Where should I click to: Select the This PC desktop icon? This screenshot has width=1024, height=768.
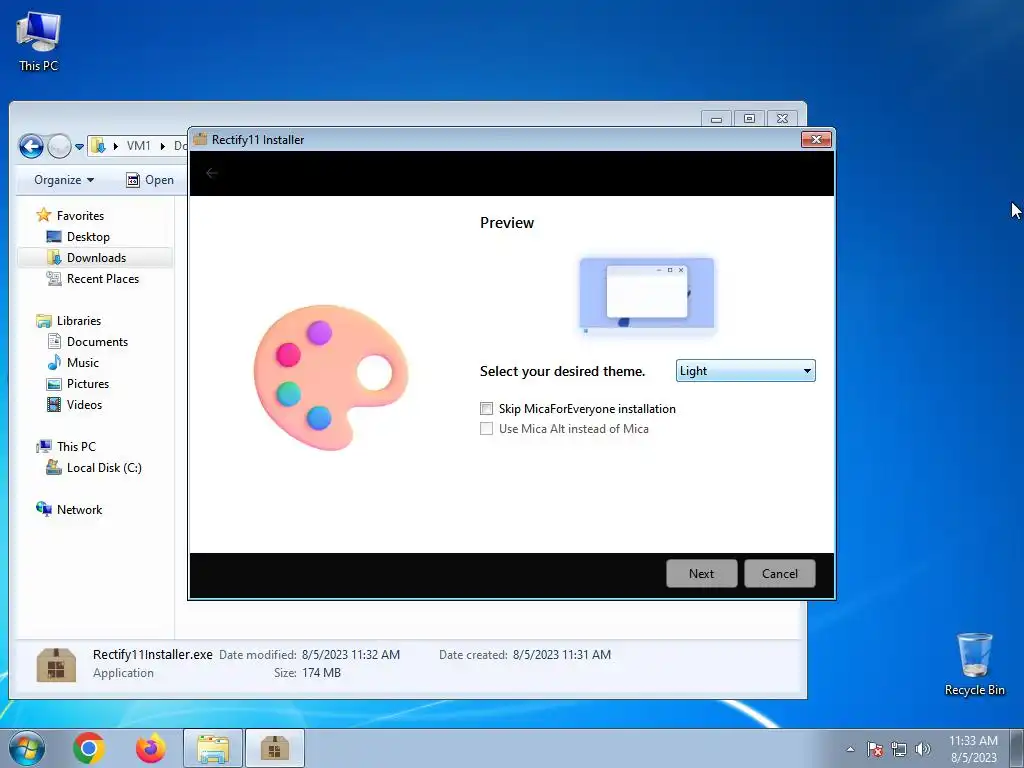[39, 42]
